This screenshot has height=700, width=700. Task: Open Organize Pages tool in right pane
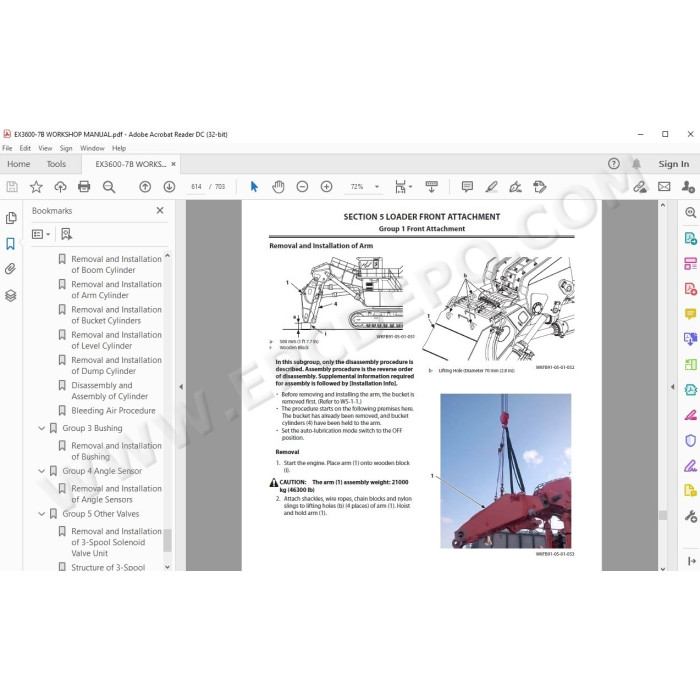(x=690, y=263)
